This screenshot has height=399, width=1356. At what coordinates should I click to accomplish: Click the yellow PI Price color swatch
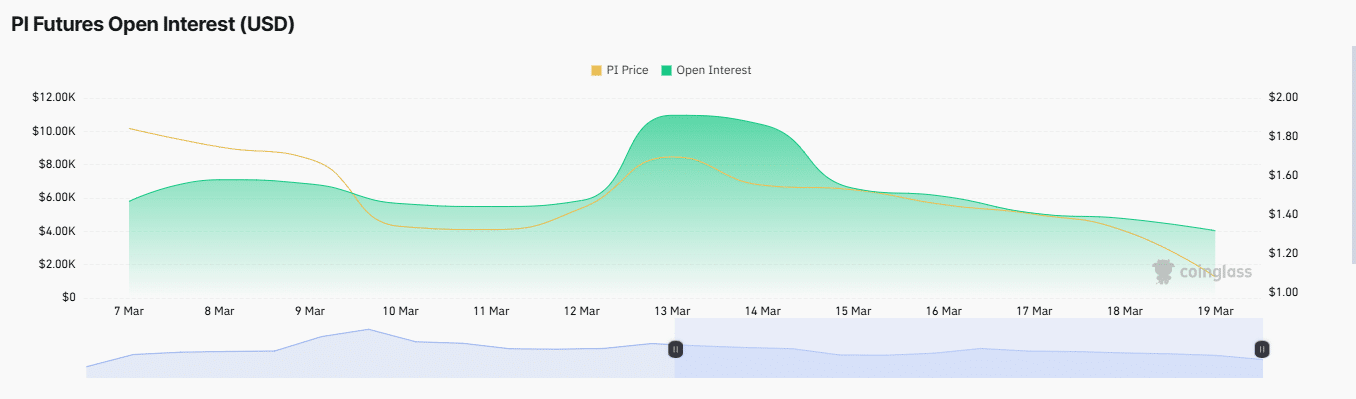tap(597, 70)
